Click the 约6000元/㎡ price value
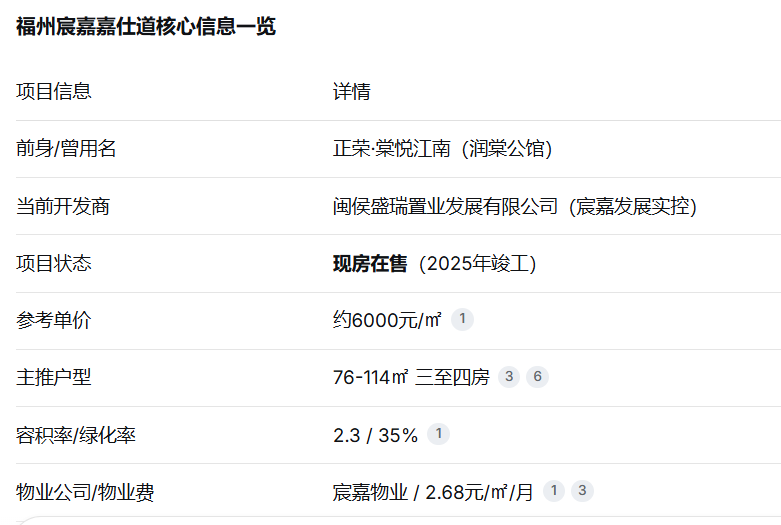The height and width of the screenshot is (525, 781). (387, 320)
